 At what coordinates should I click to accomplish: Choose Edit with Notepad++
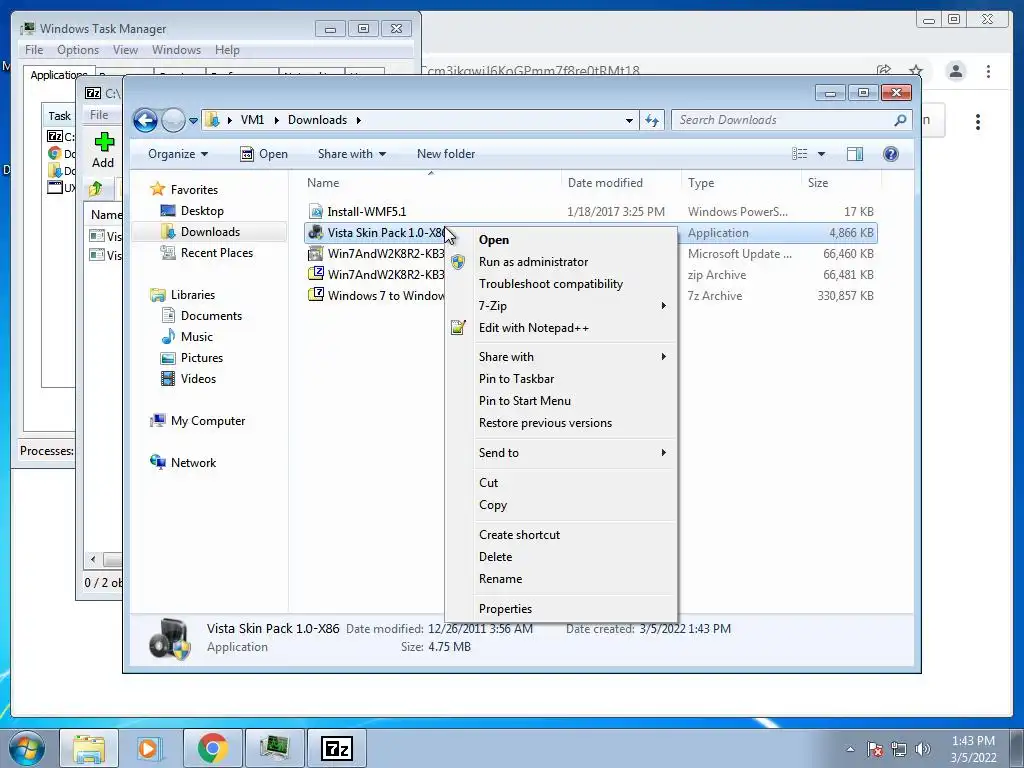[x=560, y=328]
